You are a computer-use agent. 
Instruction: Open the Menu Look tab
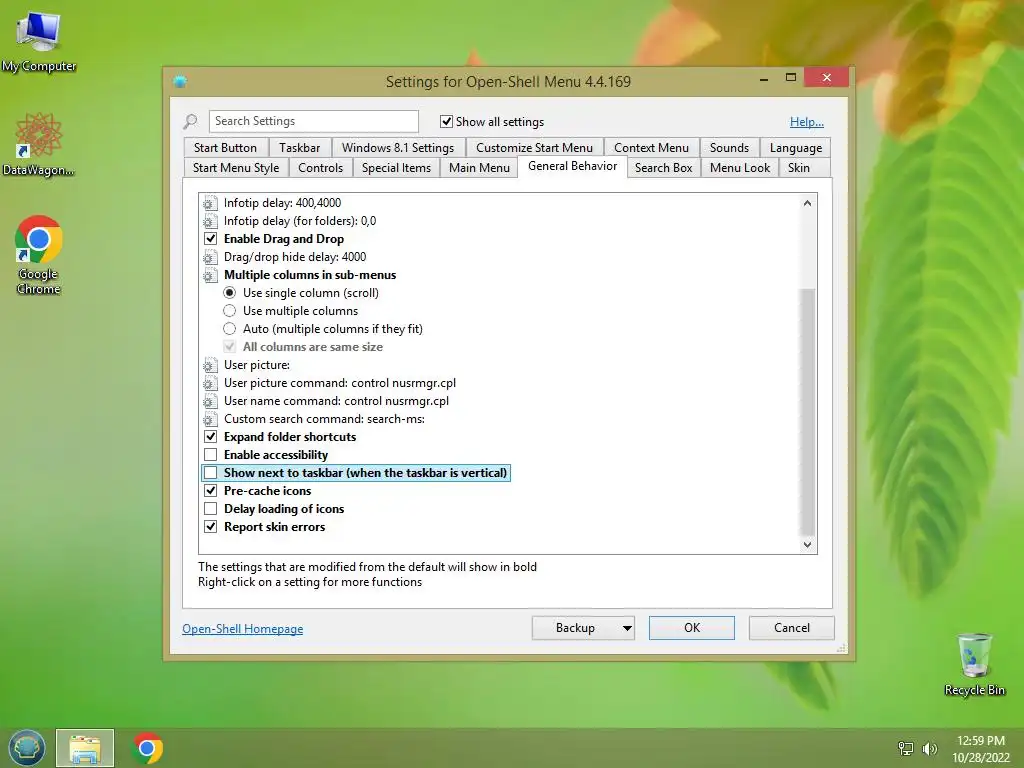(740, 168)
